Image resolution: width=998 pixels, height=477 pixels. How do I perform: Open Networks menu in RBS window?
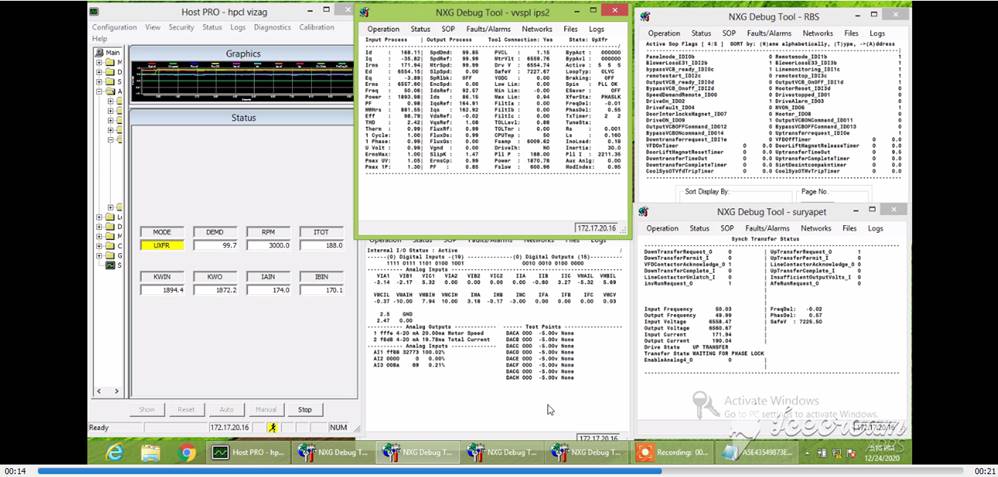pyautogui.click(x=818, y=33)
